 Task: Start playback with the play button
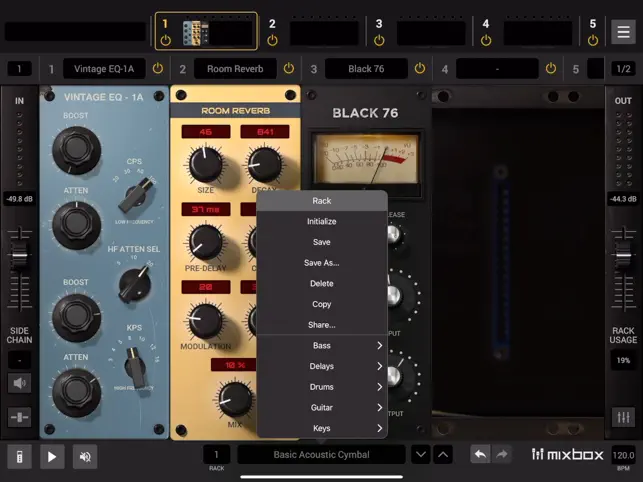coord(52,456)
